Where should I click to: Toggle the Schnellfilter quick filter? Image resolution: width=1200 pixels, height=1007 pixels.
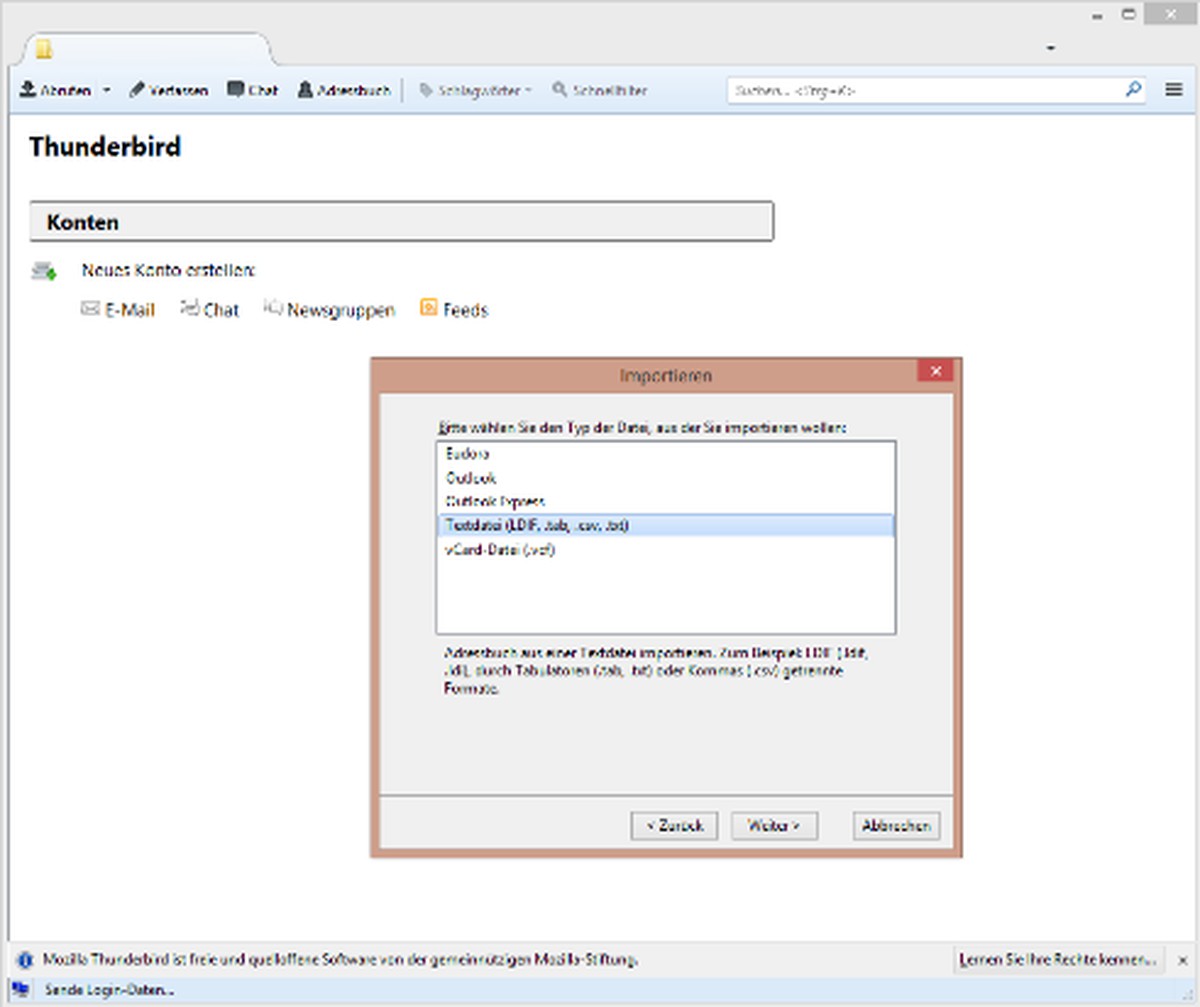coord(600,90)
